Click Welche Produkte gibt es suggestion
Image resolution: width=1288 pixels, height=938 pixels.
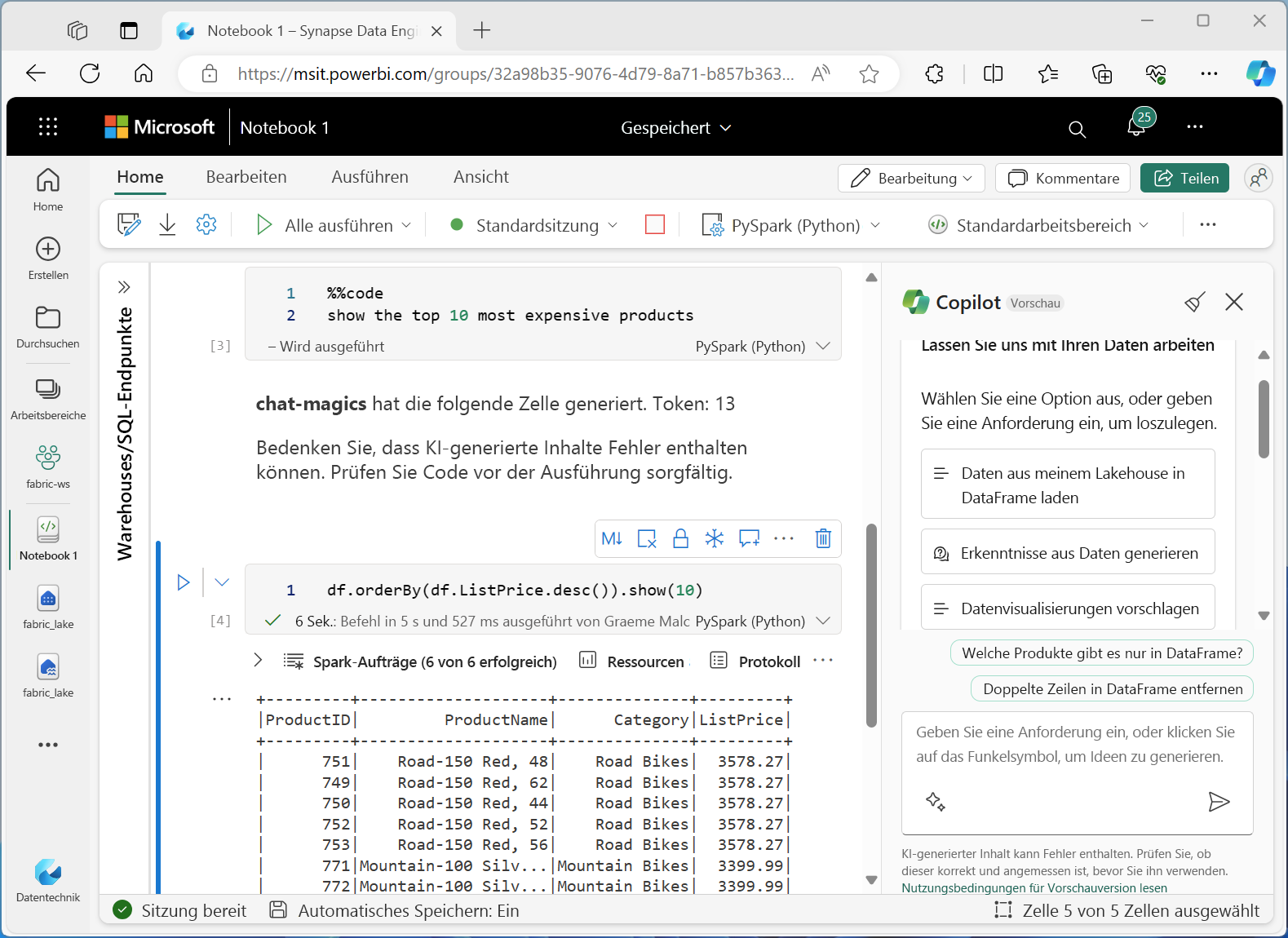(x=1102, y=653)
